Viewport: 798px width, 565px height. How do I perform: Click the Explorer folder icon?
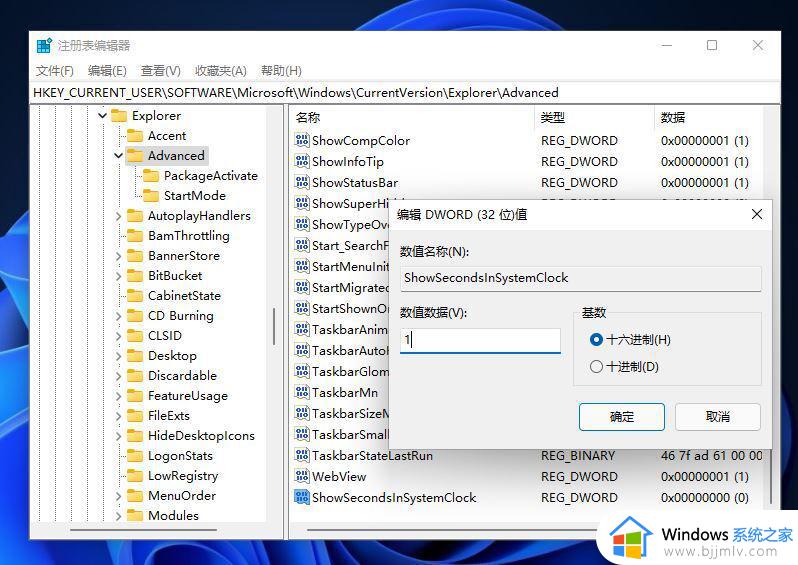point(119,116)
